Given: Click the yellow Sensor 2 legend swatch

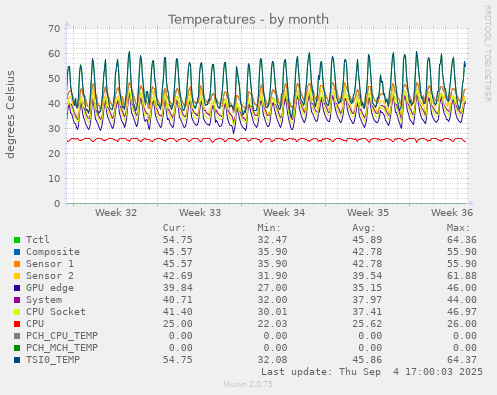Looking at the screenshot, I should [17, 276].
